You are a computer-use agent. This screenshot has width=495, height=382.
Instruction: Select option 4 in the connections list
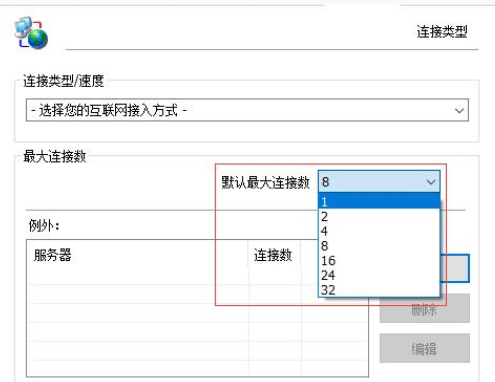[379, 231]
